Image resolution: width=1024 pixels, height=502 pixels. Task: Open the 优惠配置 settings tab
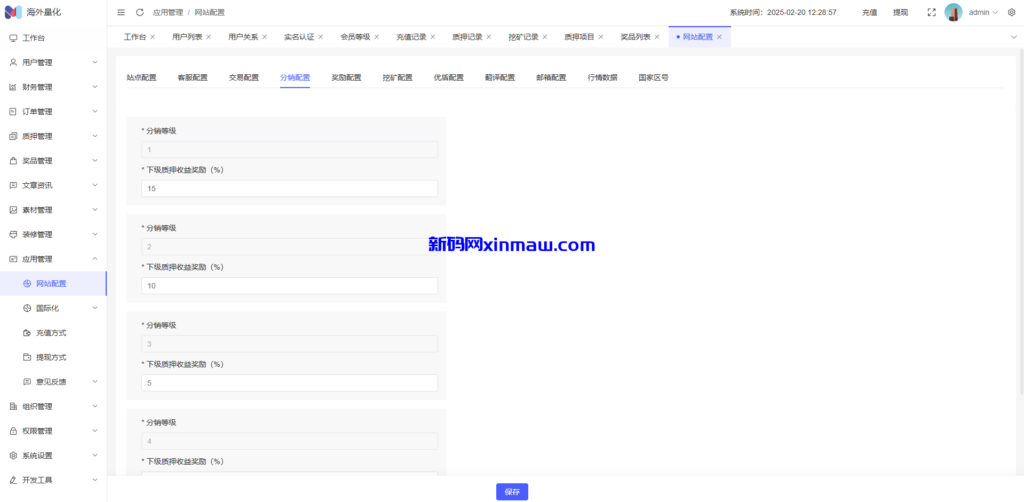click(x=449, y=78)
